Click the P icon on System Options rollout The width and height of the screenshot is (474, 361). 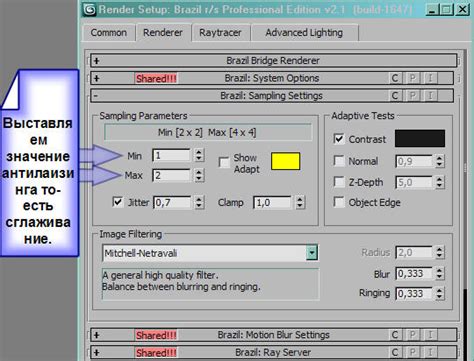coord(413,78)
